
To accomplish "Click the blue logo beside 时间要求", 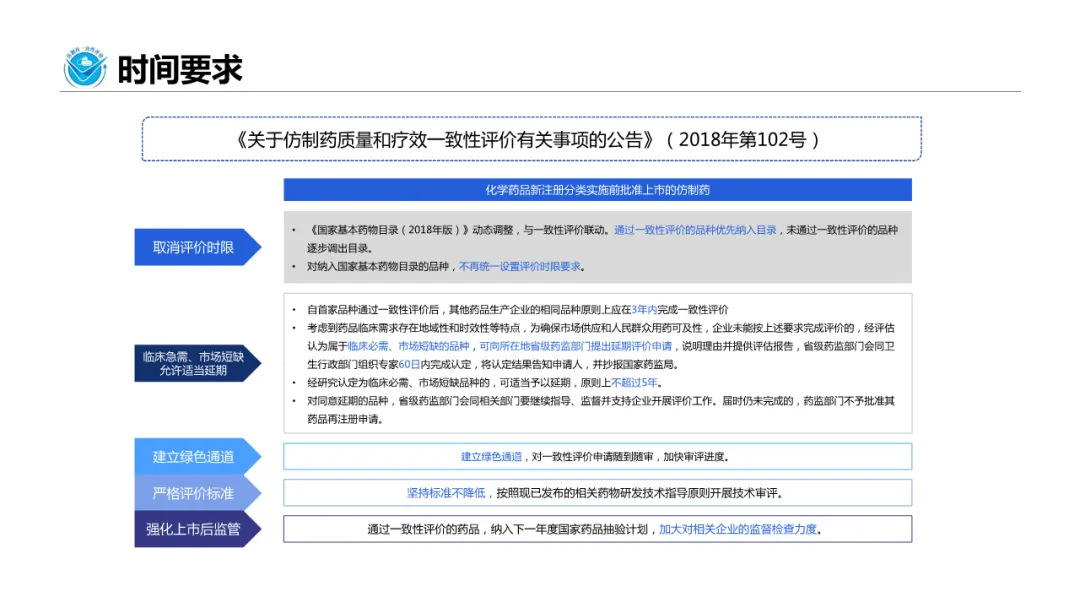I will tap(85, 67).
